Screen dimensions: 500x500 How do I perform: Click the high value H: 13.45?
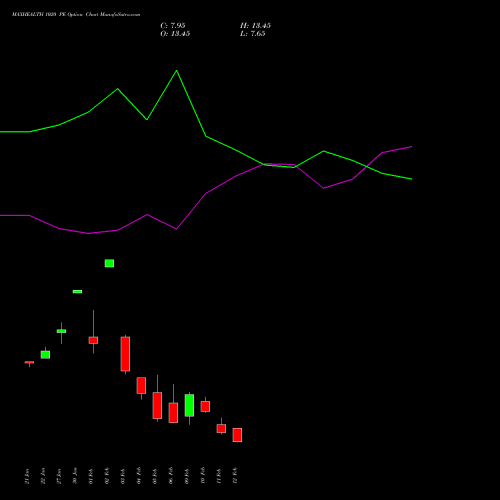[x=255, y=26]
